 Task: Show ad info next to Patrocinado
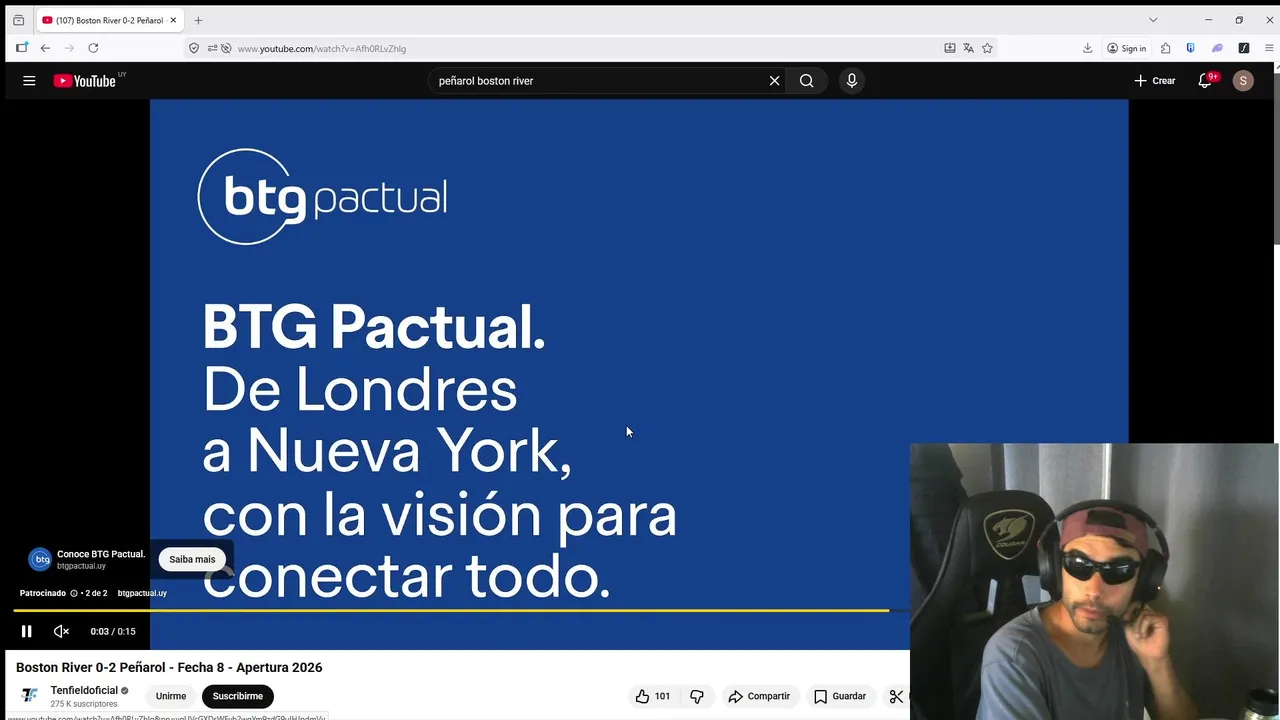click(74, 593)
